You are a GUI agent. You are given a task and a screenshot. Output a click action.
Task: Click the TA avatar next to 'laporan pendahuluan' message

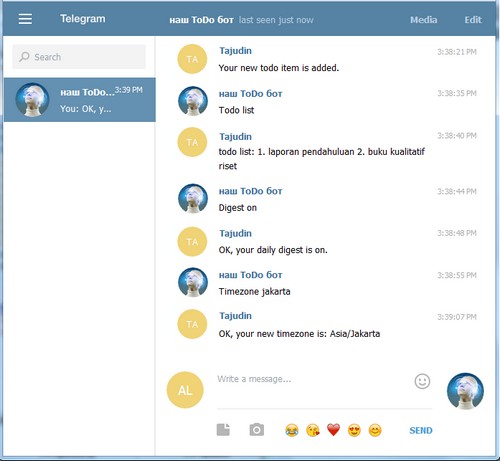[192, 142]
